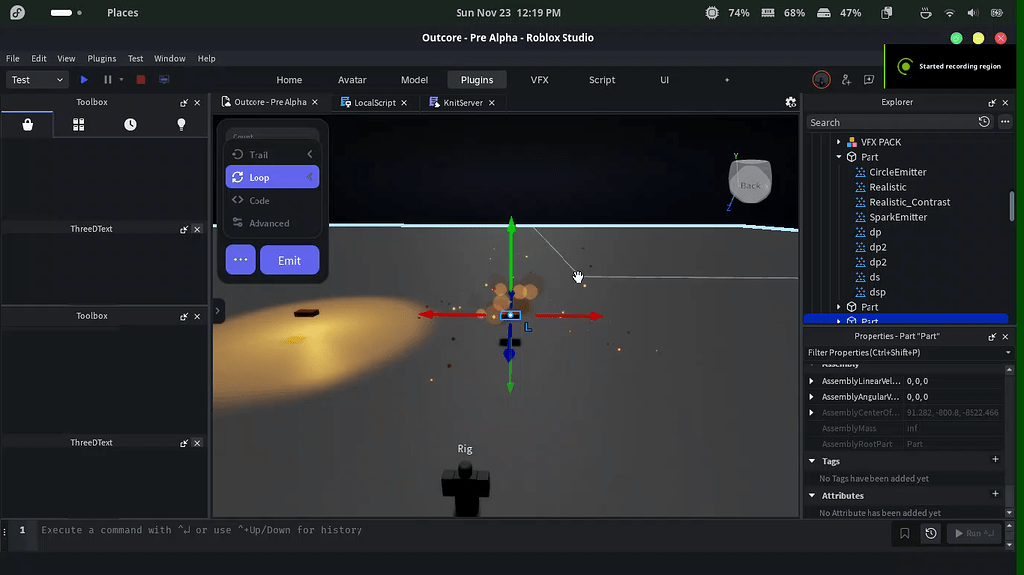Screen dimensions: 1024x575
Task: Expand the Part node below dsp
Action: (839, 307)
